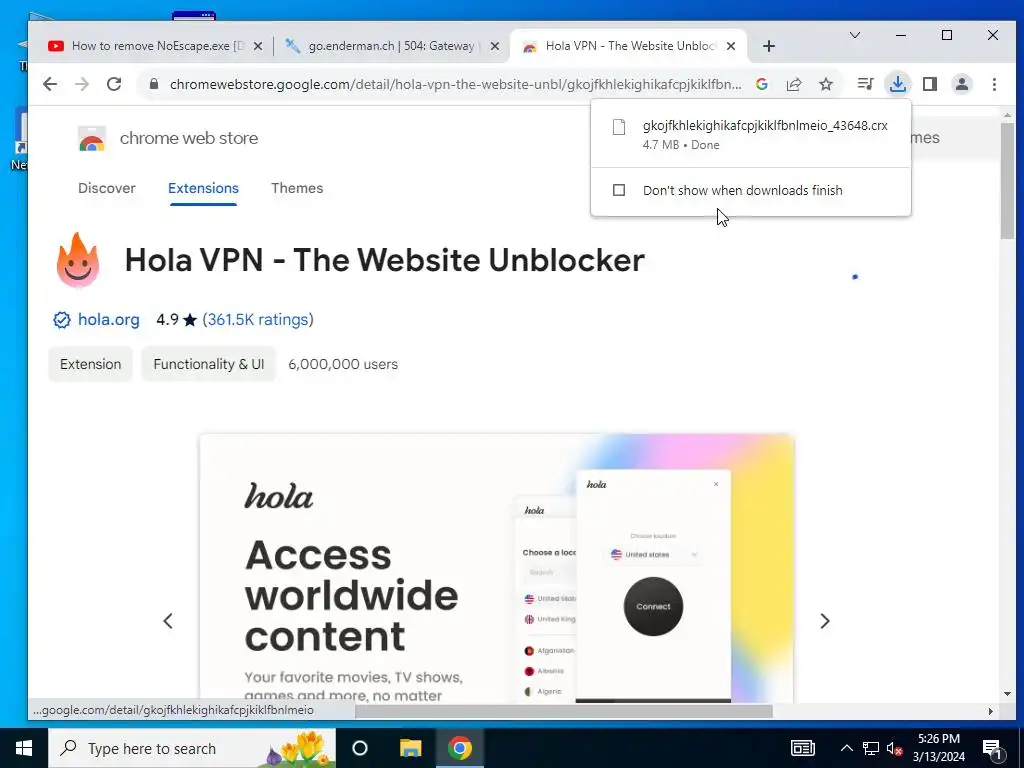Click the Hola VPN flame icon
Screen dimensions: 1024x768
[x=78, y=260]
